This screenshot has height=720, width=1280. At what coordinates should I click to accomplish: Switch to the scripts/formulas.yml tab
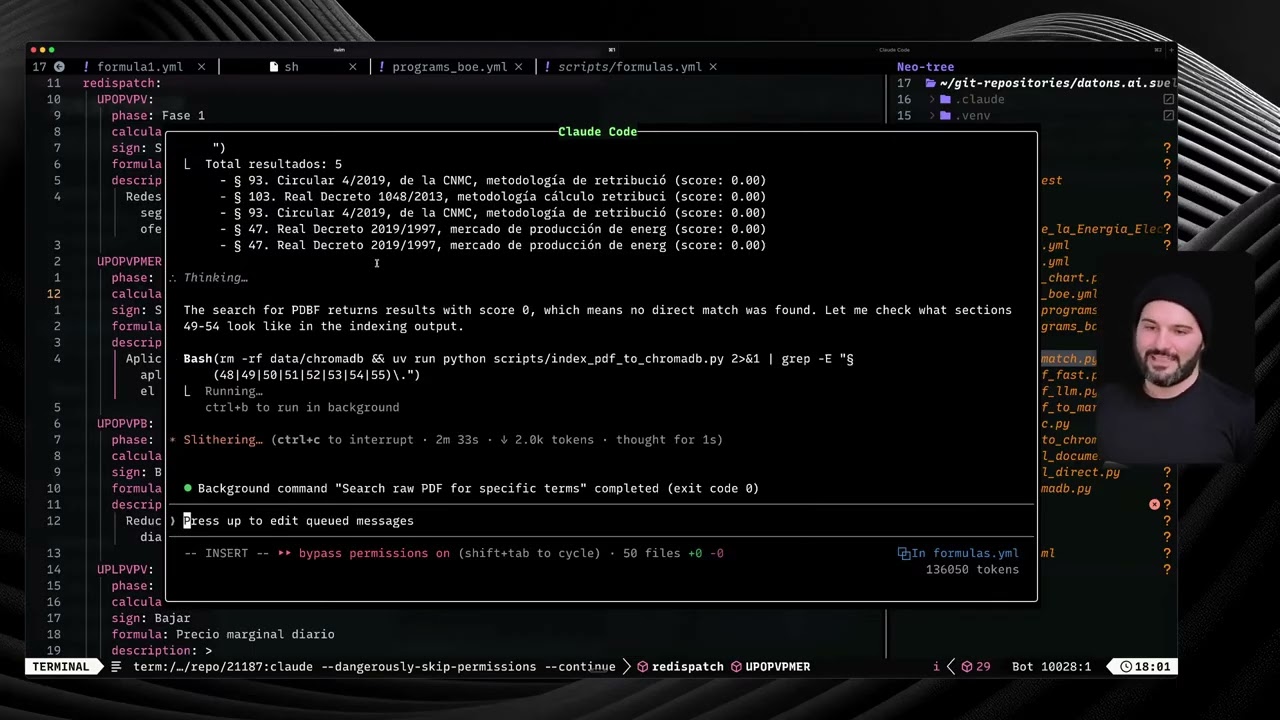click(x=630, y=67)
